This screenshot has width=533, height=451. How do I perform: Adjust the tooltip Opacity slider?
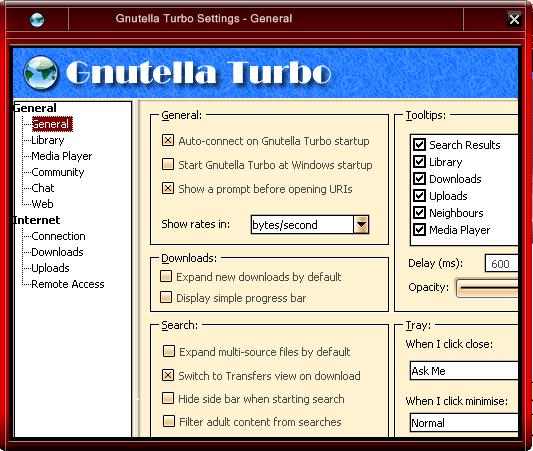click(x=487, y=289)
